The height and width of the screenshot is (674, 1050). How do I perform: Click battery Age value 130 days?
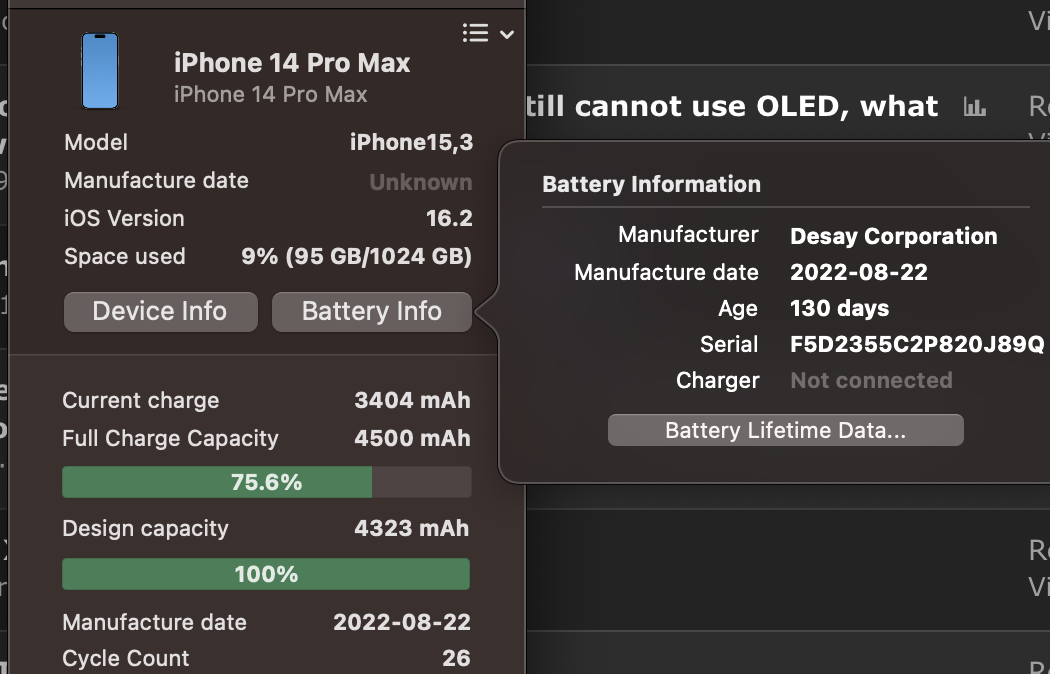[839, 308]
